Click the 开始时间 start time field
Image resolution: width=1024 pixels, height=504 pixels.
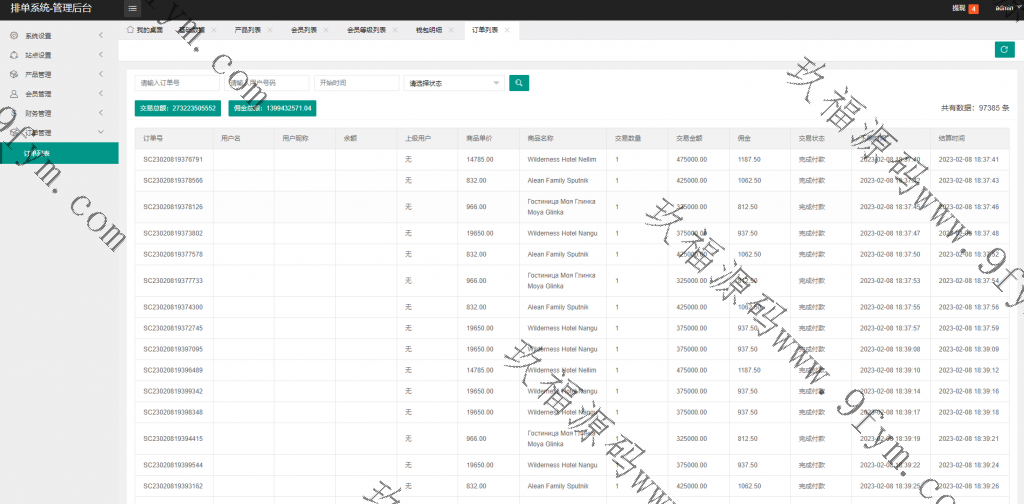pos(357,83)
